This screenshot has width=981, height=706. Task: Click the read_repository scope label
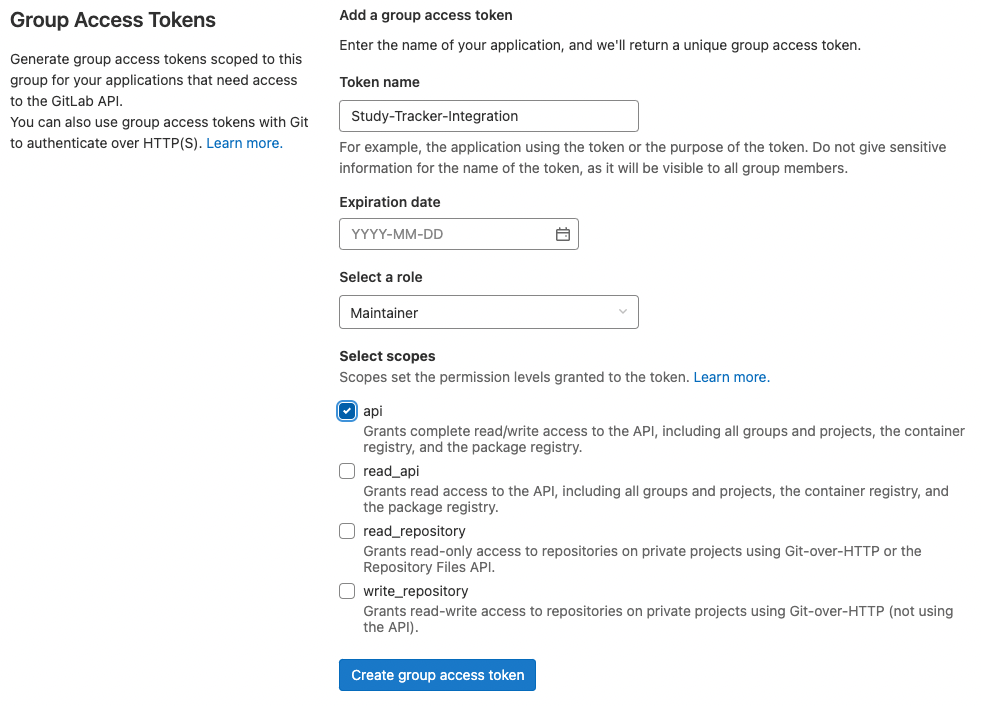pos(414,531)
